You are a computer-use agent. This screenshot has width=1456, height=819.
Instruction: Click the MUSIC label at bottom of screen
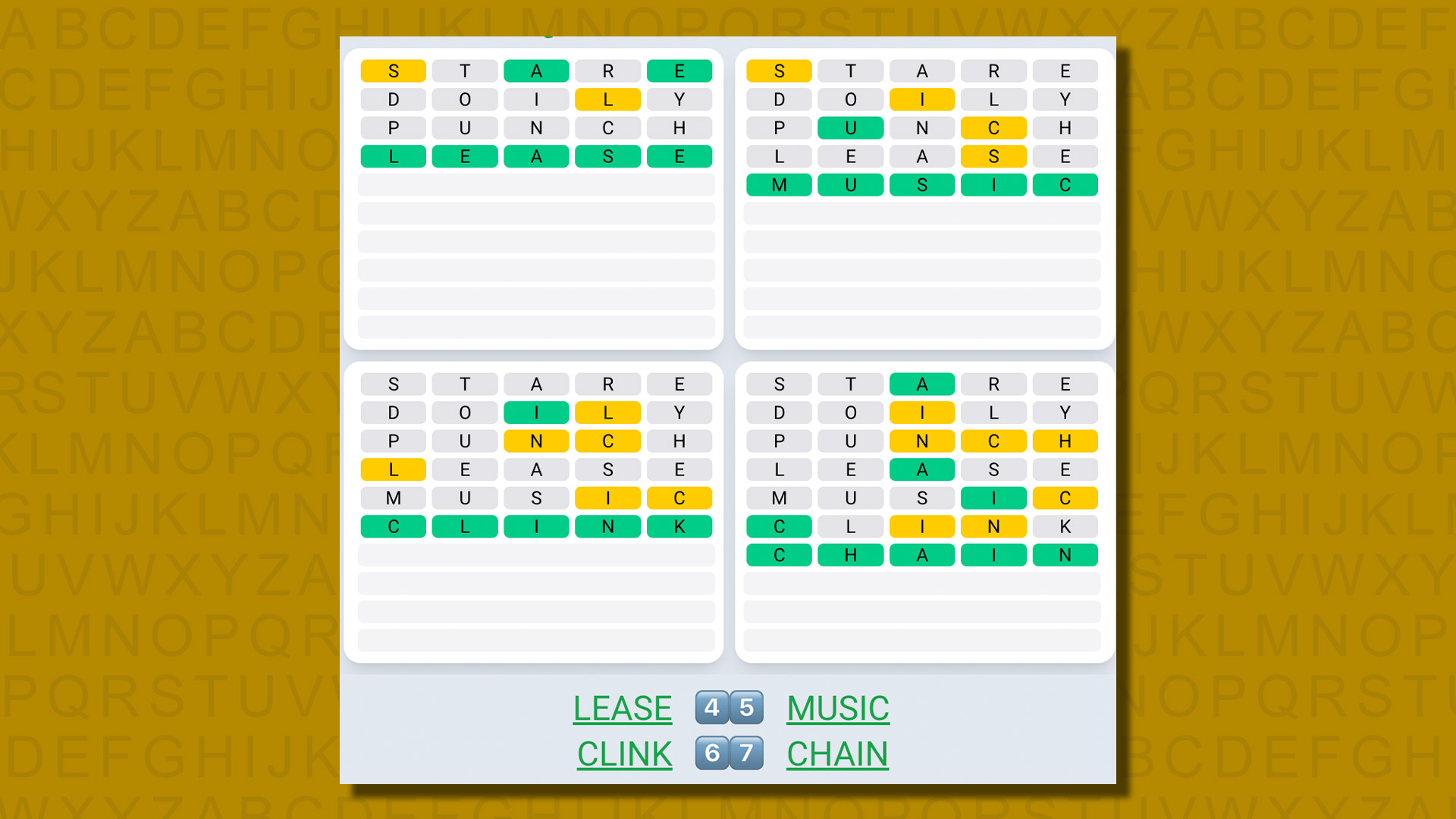839,707
